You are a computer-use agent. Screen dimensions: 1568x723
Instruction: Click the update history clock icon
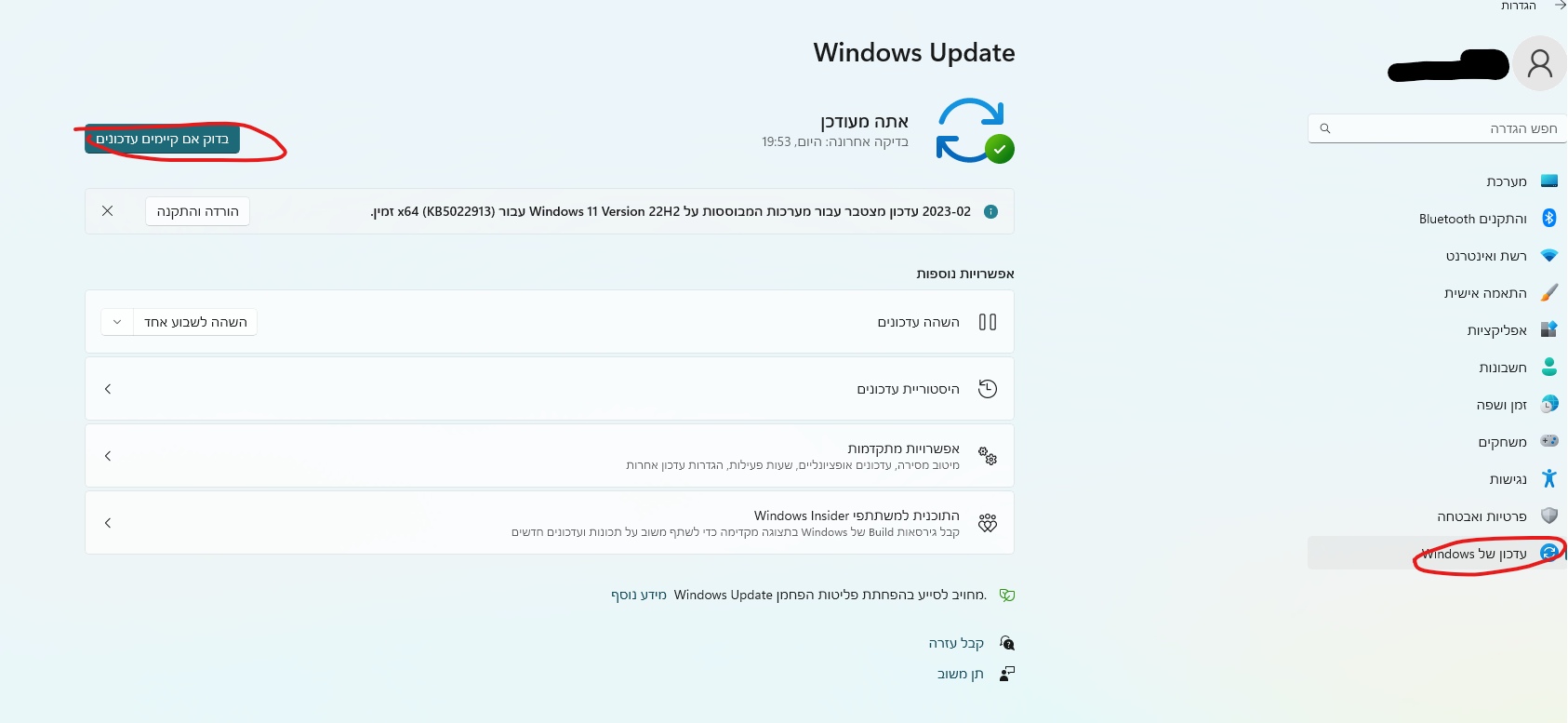[988, 389]
